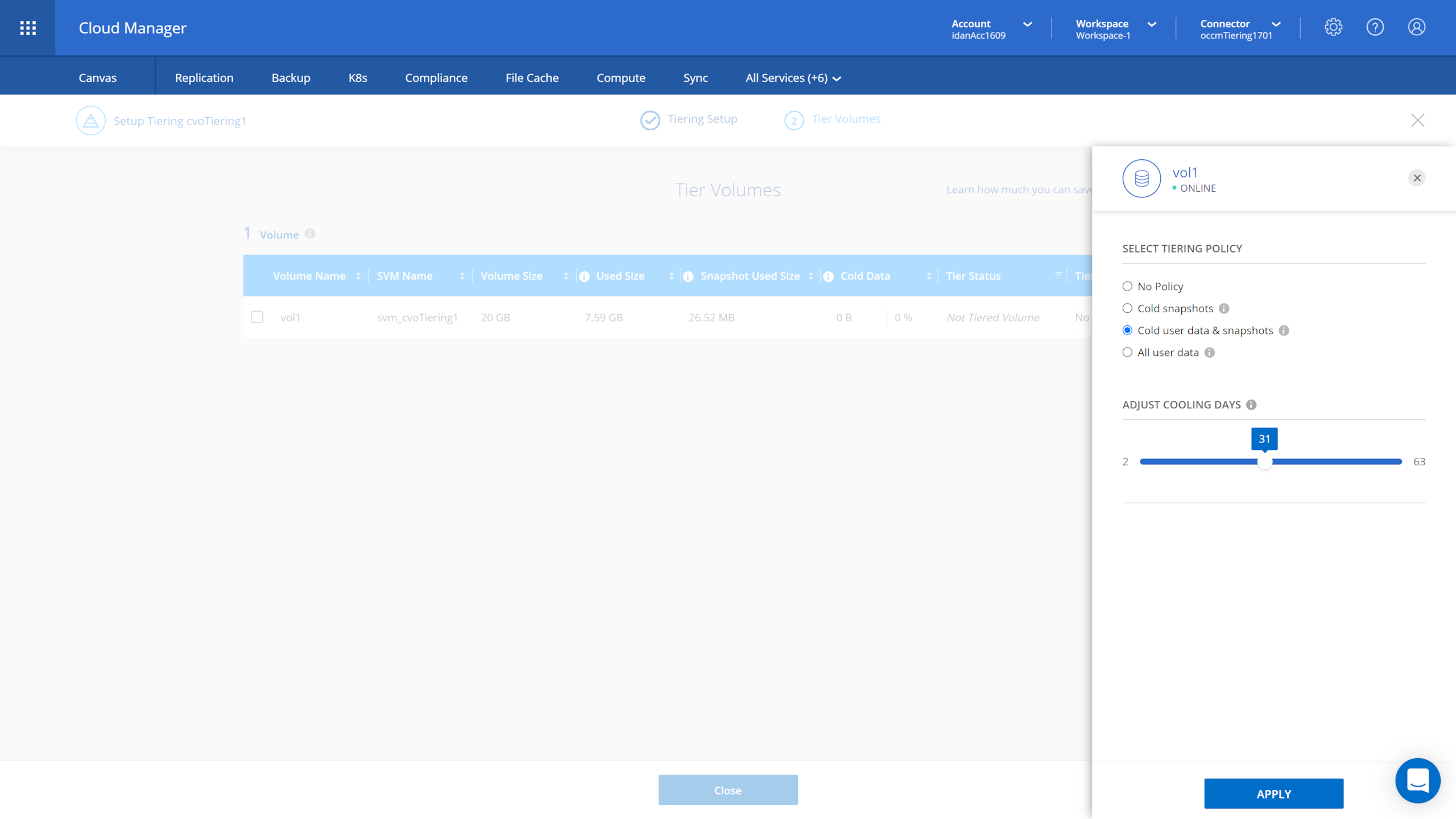Close the vol1 side panel

[1417, 178]
